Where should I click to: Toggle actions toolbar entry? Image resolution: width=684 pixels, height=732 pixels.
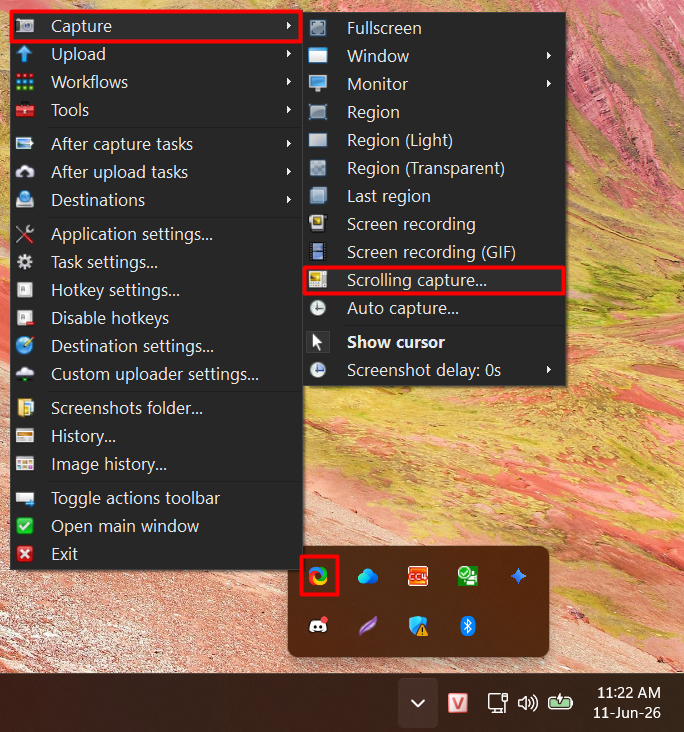(156, 498)
